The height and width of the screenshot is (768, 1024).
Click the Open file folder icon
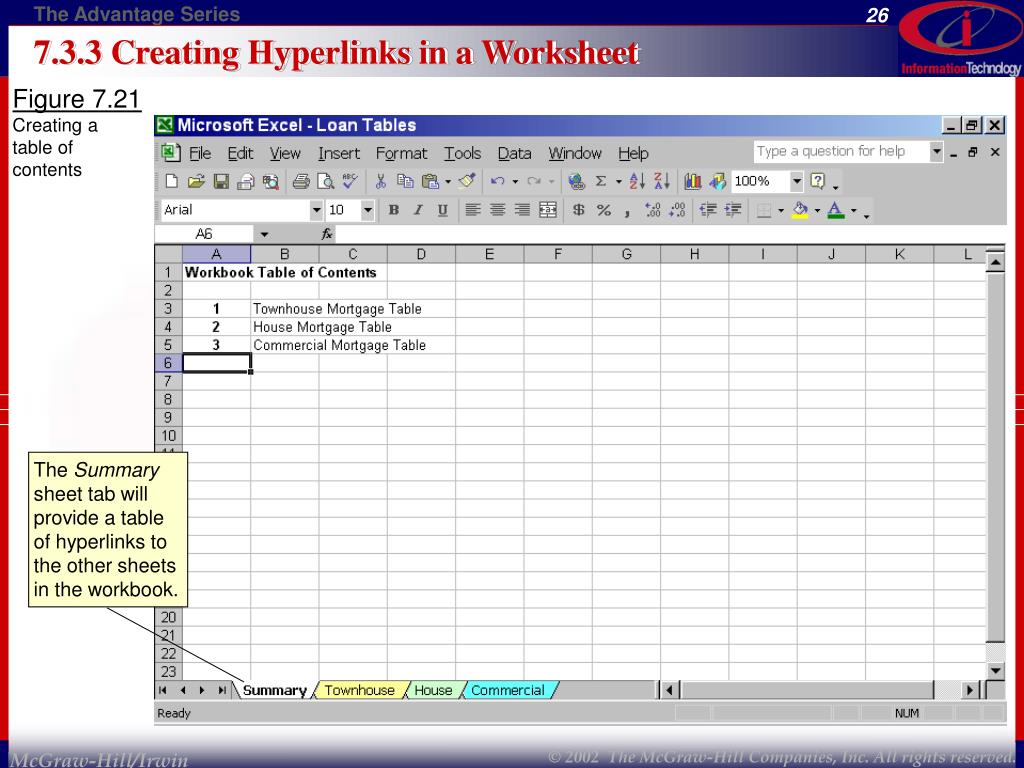pyautogui.click(x=196, y=182)
